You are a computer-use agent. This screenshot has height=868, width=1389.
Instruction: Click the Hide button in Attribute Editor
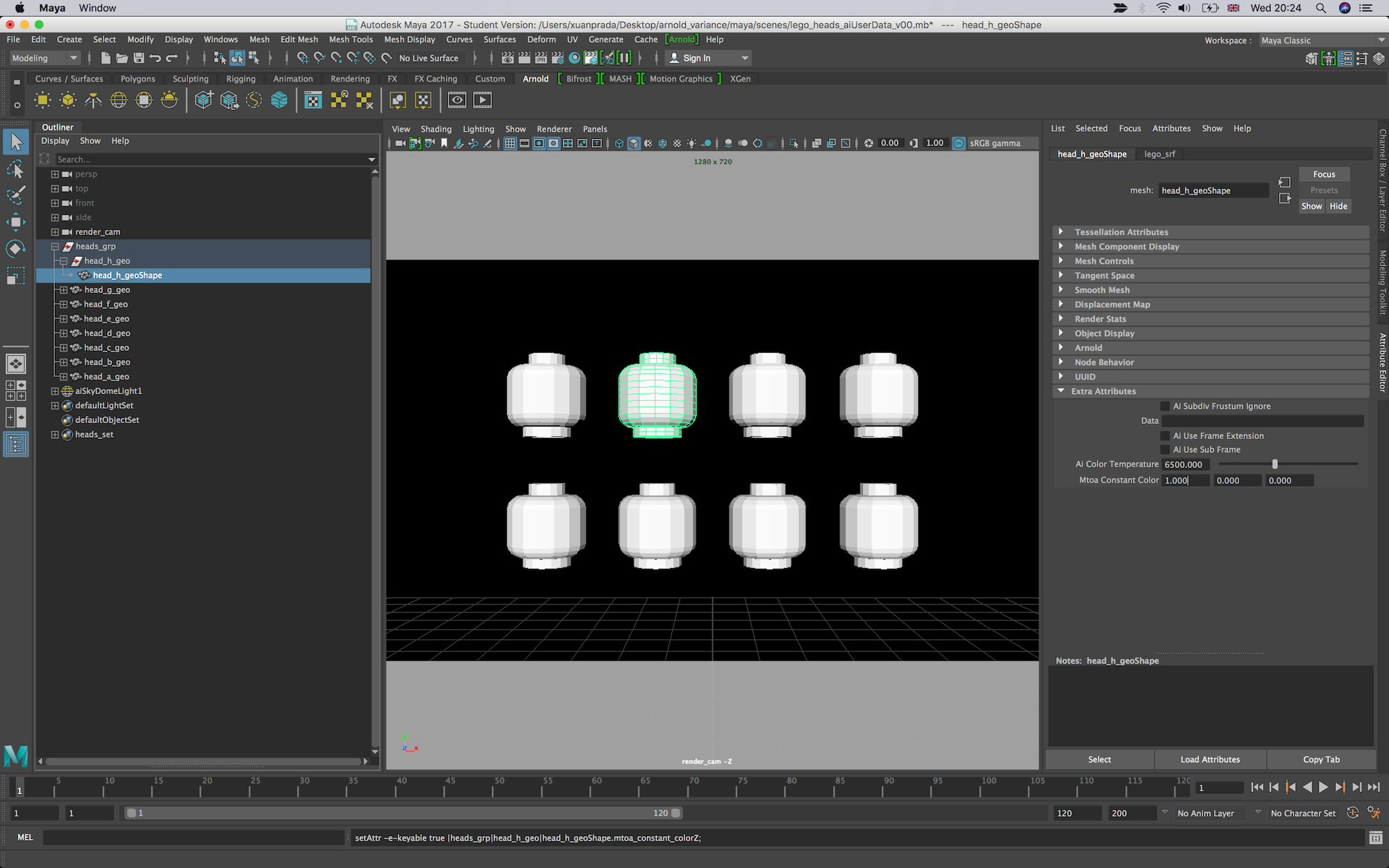coord(1338,206)
